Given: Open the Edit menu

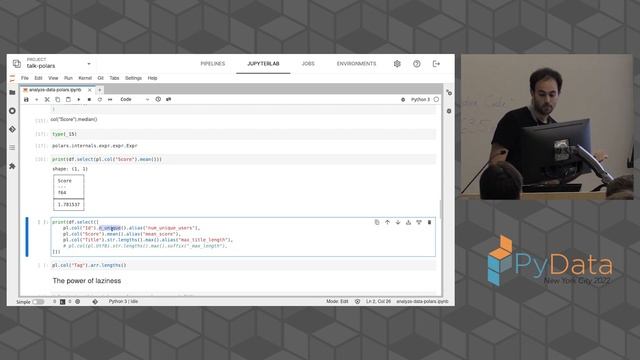Looking at the screenshot, I should coord(38,78).
